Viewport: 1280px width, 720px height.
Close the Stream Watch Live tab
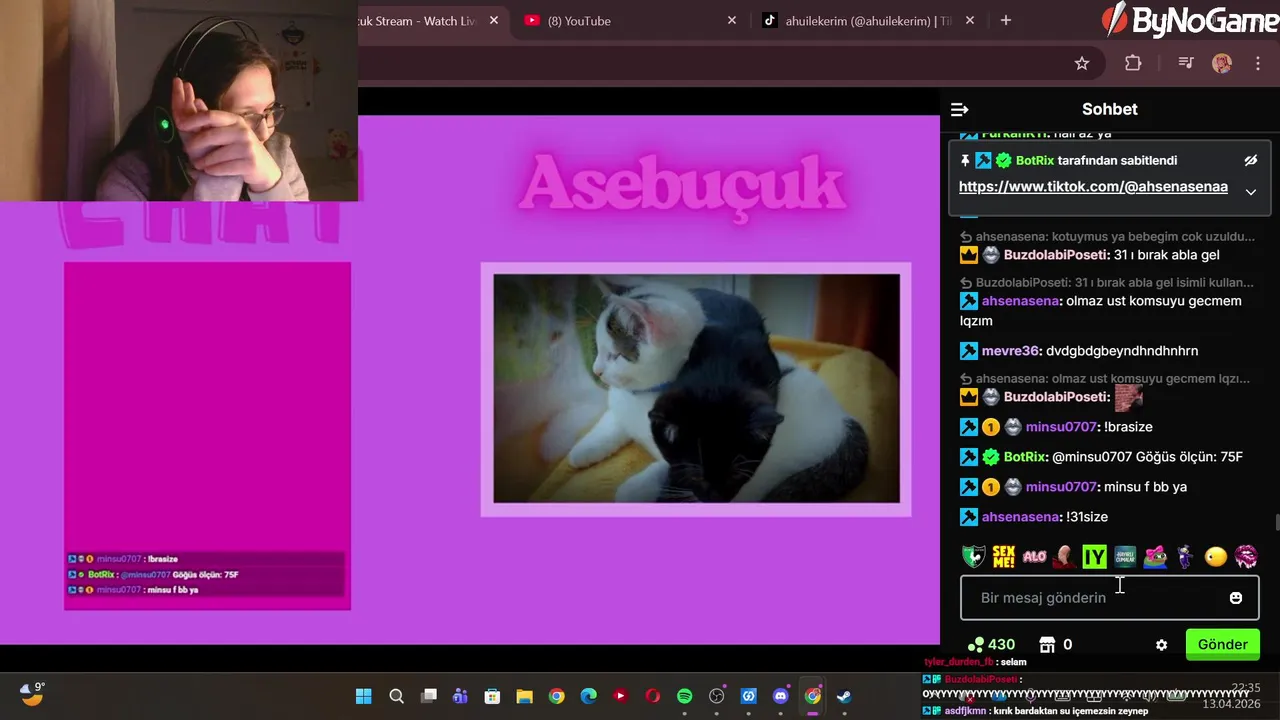(x=493, y=20)
